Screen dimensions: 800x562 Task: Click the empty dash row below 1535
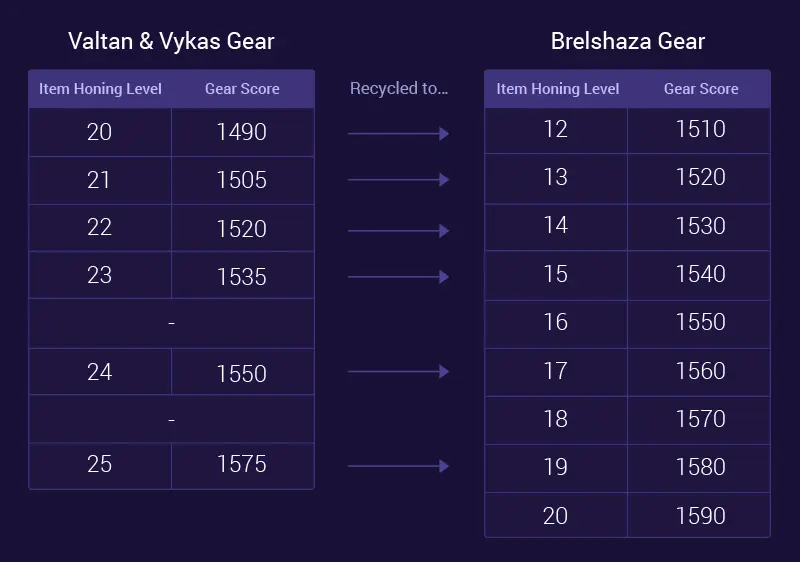(x=171, y=323)
